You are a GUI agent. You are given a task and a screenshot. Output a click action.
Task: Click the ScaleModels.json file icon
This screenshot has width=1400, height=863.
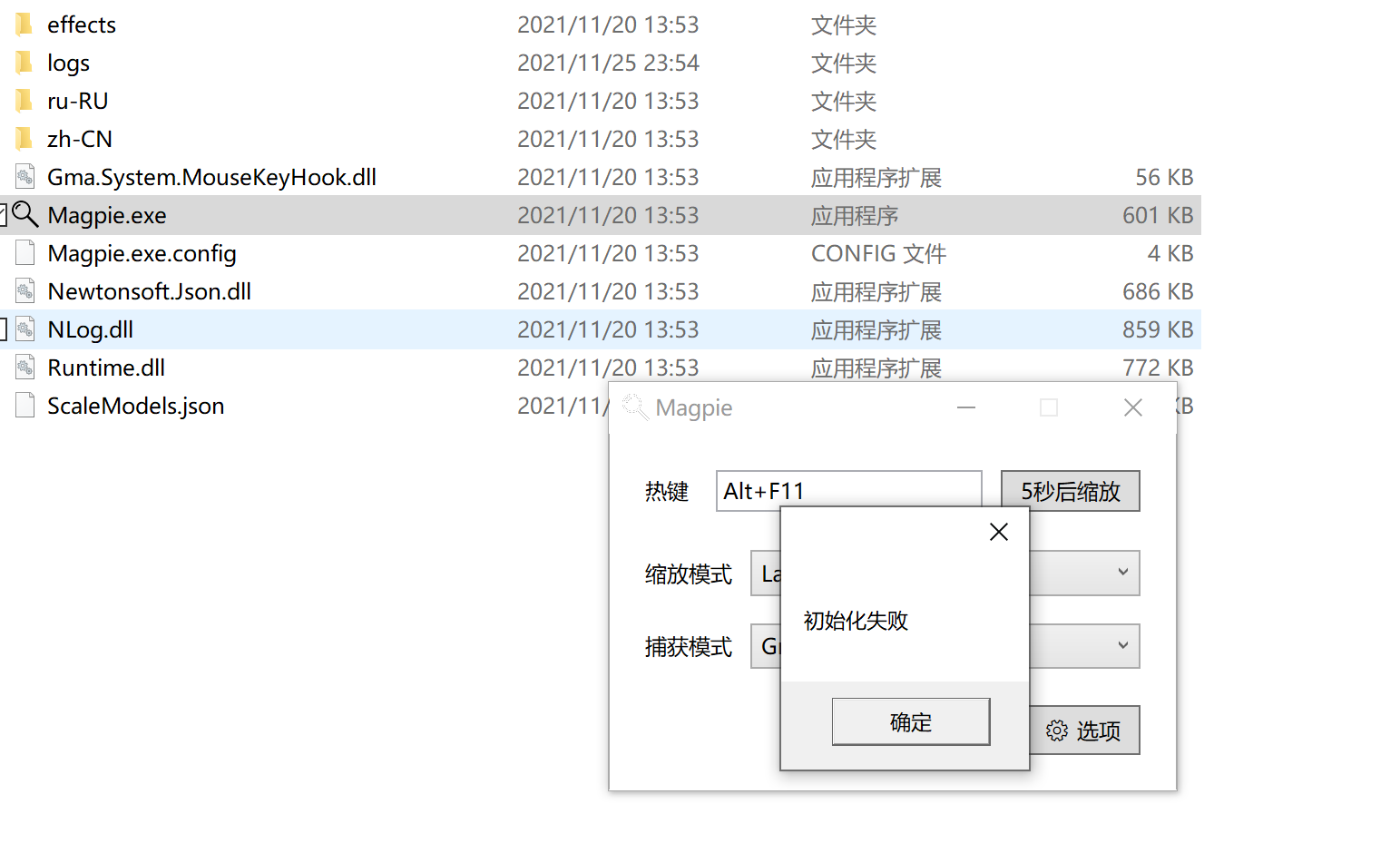click(x=25, y=406)
